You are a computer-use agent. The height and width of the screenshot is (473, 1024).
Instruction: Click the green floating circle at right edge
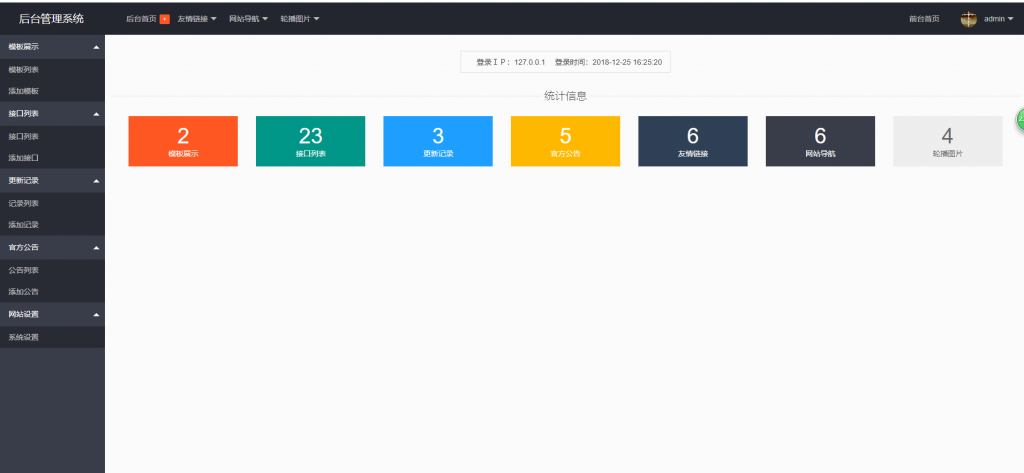pos(1020,120)
